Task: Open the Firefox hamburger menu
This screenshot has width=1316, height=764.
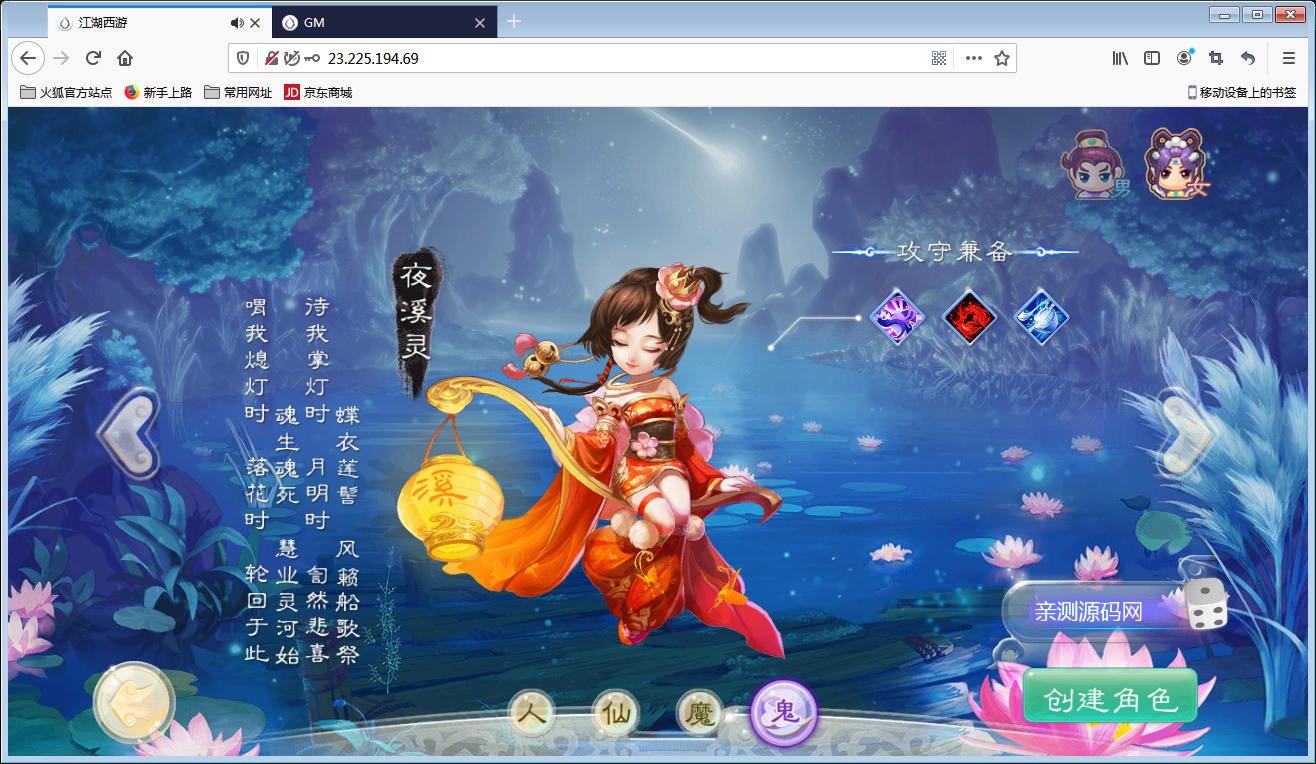Action: [1289, 58]
